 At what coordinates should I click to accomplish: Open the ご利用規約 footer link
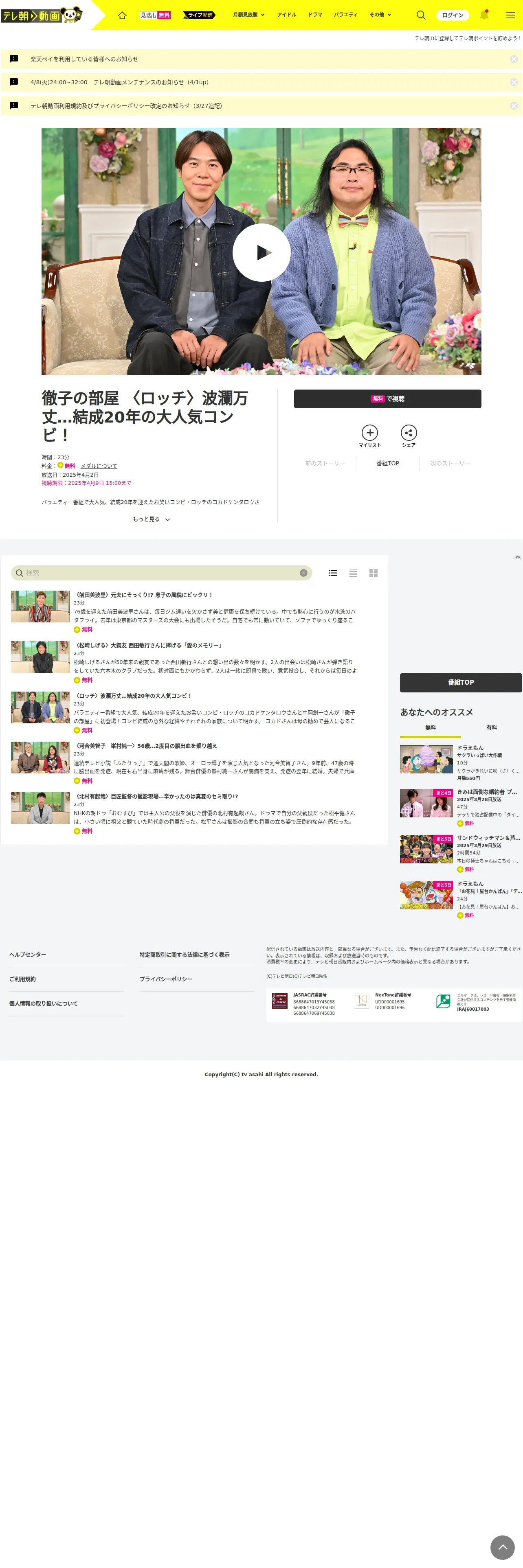click(x=22, y=979)
